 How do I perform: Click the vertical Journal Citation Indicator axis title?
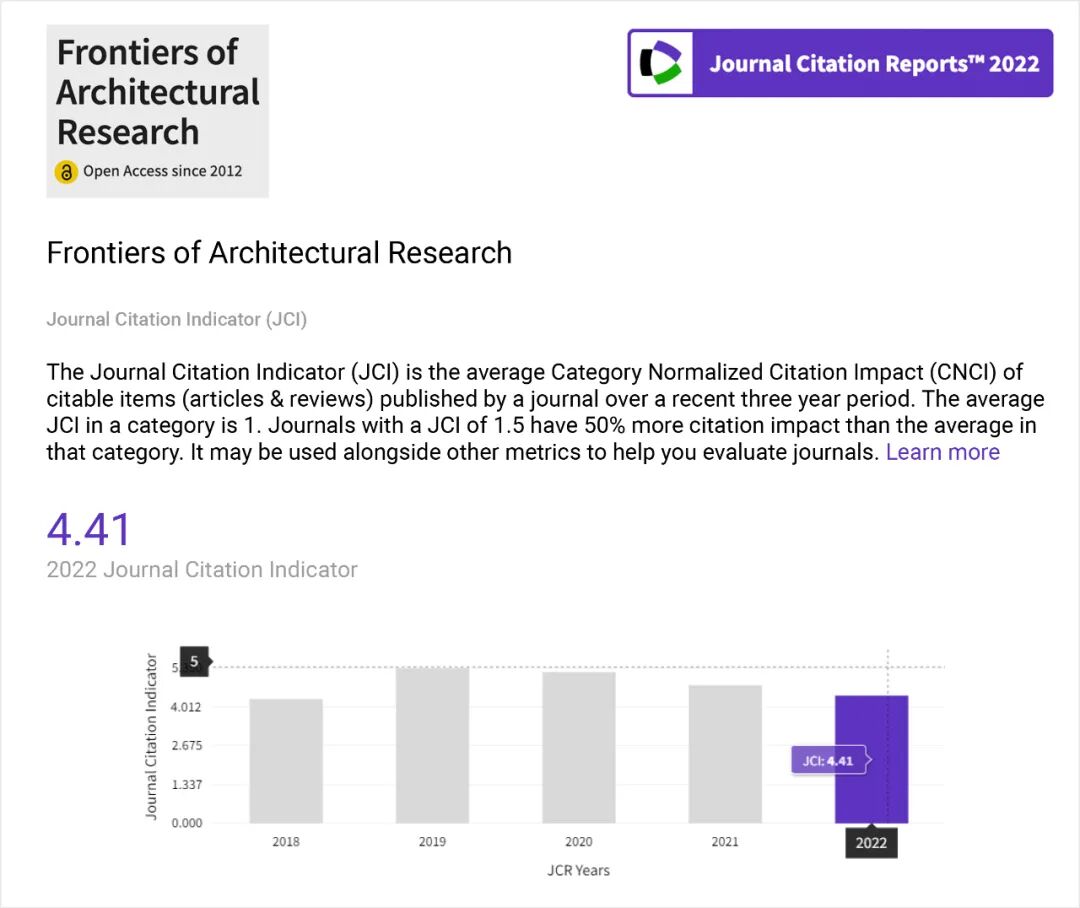pyautogui.click(x=151, y=736)
